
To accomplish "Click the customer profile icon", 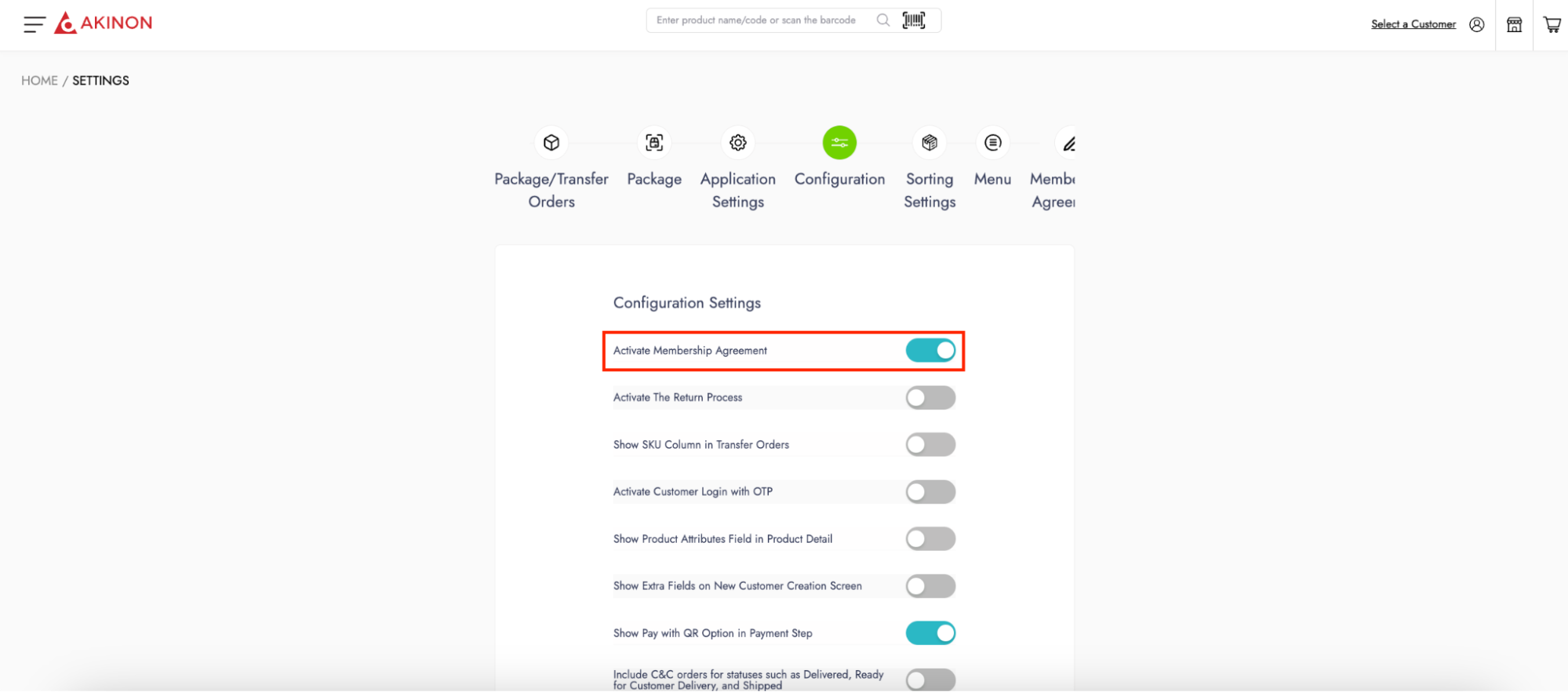I will click(x=1477, y=24).
